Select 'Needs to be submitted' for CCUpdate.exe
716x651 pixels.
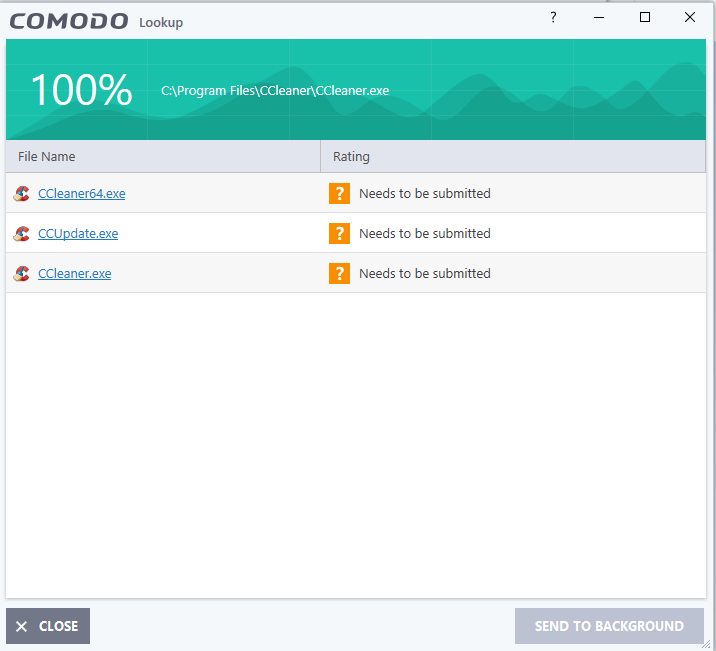pyautogui.click(x=425, y=234)
